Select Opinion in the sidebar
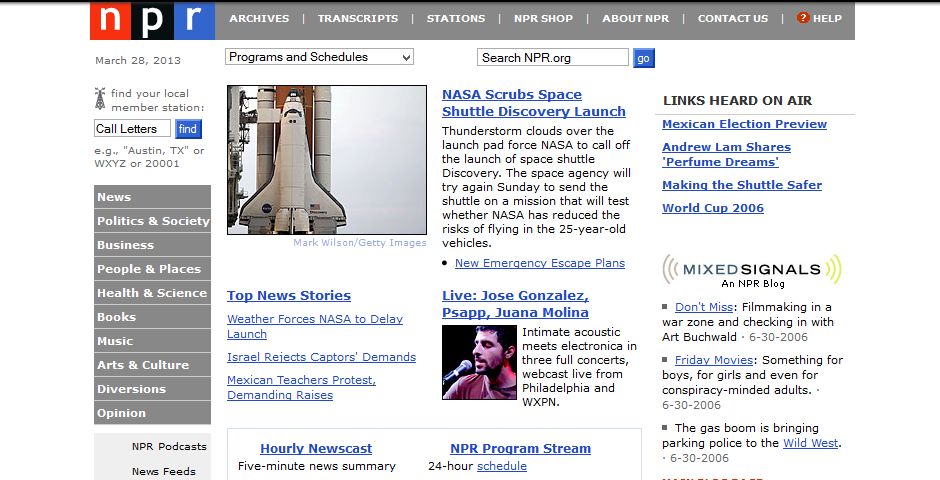The height and width of the screenshot is (480, 940). 152,412
